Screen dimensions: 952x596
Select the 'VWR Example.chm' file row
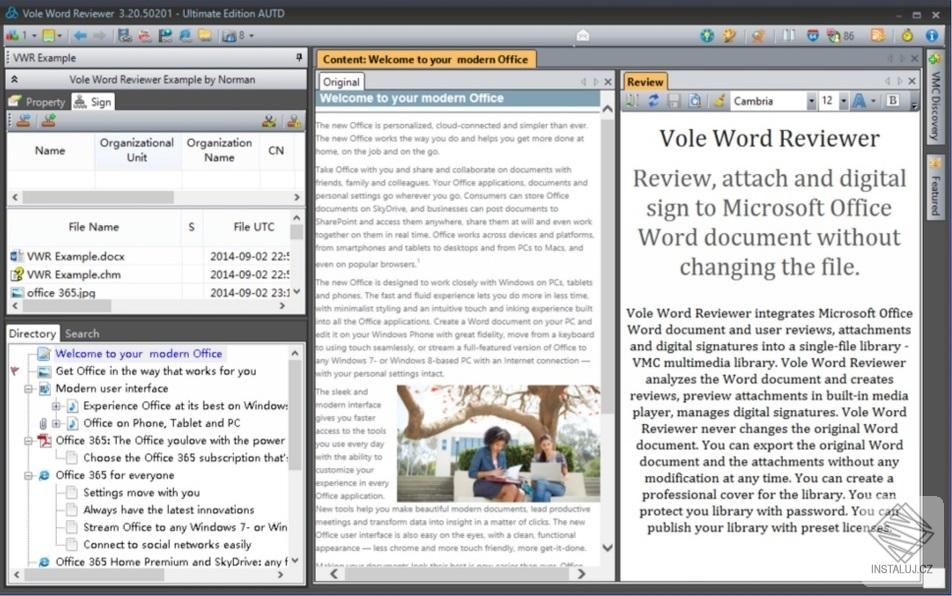click(149, 274)
